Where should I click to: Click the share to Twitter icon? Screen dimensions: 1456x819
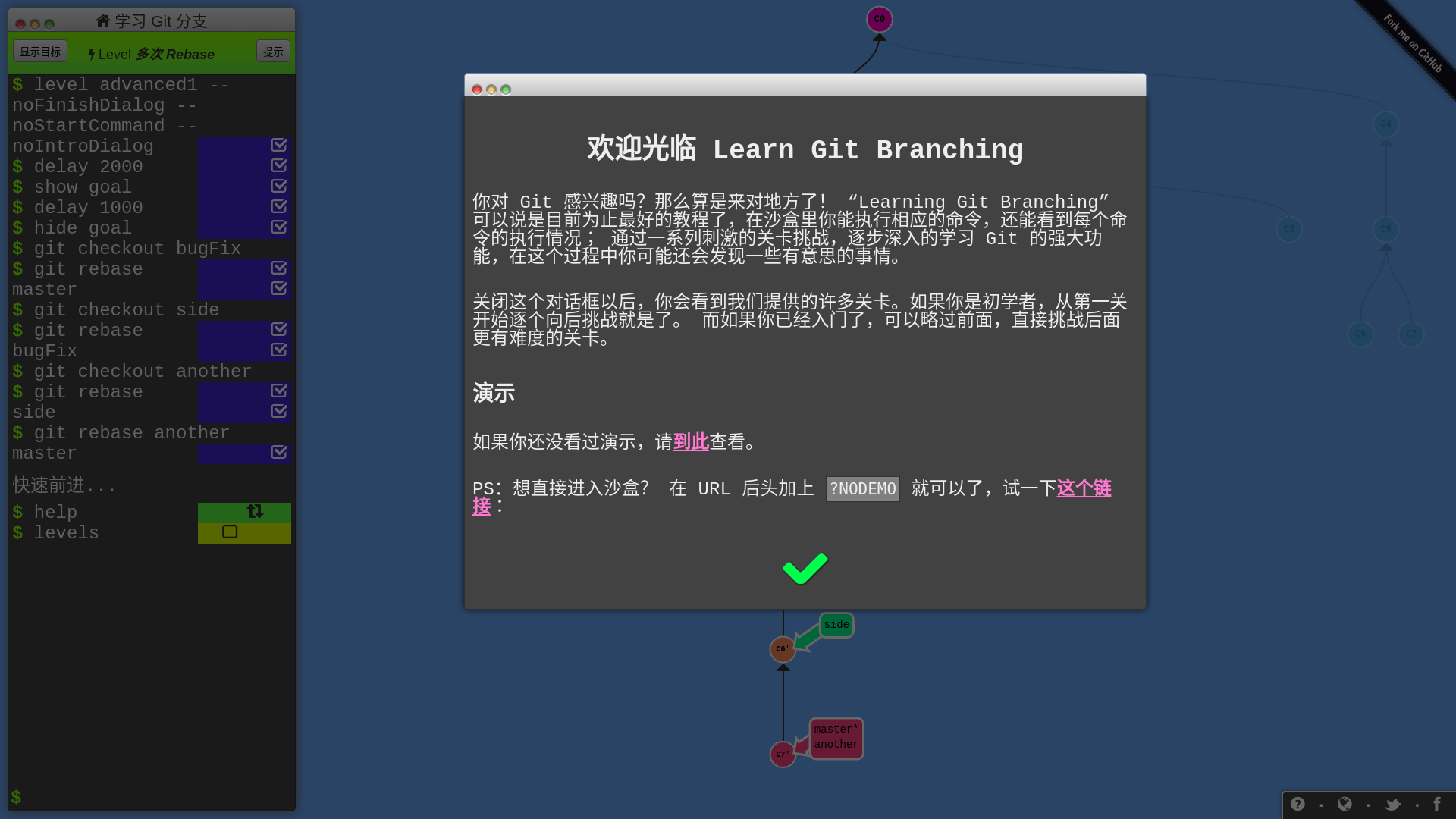click(x=1393, y=804)
